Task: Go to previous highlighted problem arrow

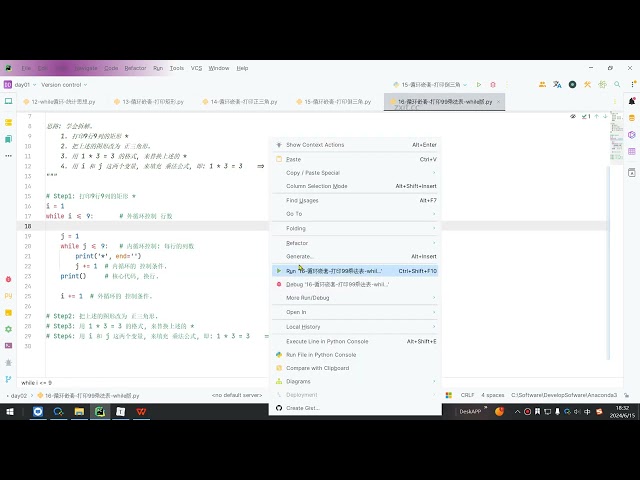Action: pos(597,116)
